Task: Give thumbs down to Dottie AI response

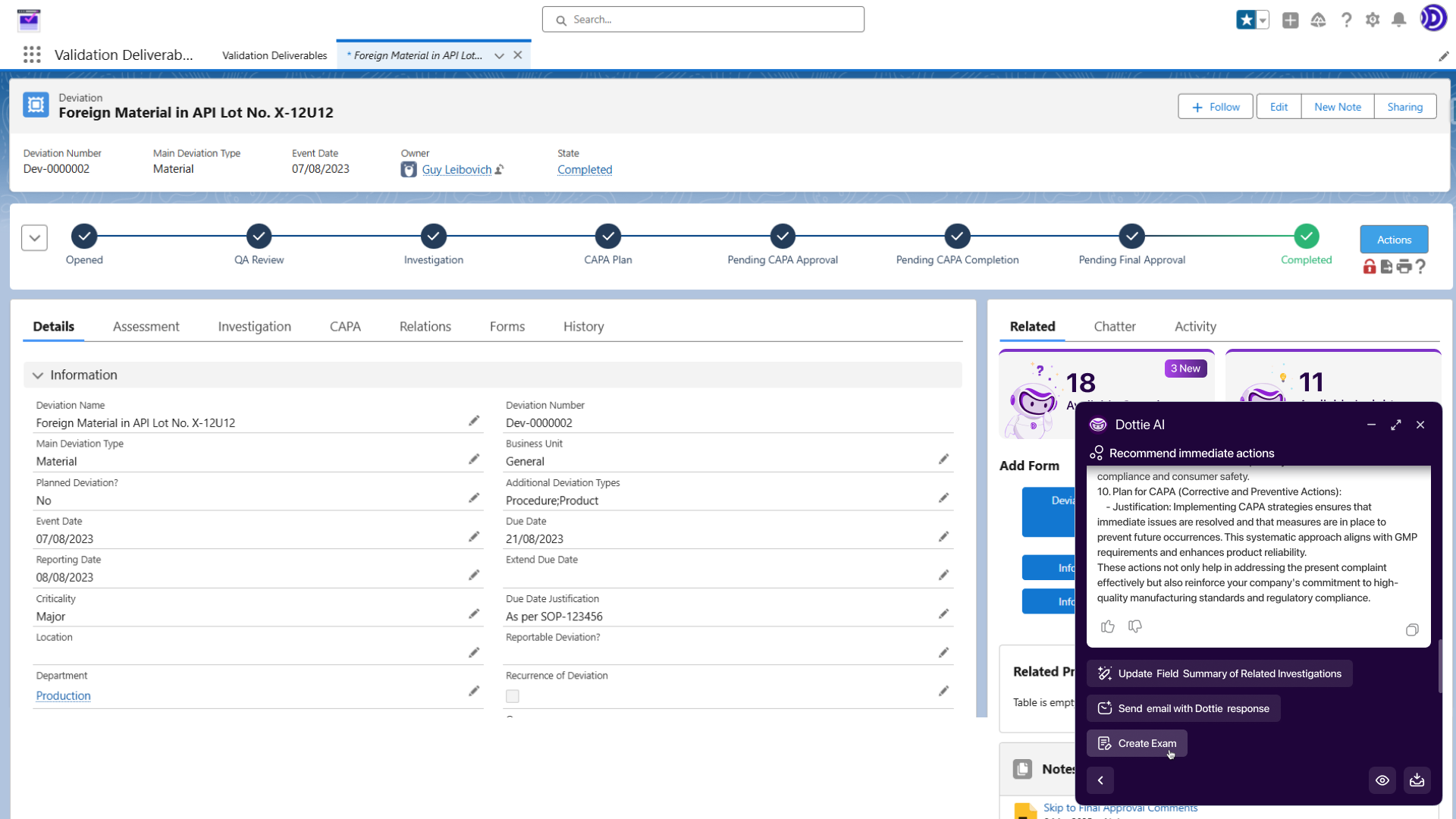Action: click(1134, 626)
